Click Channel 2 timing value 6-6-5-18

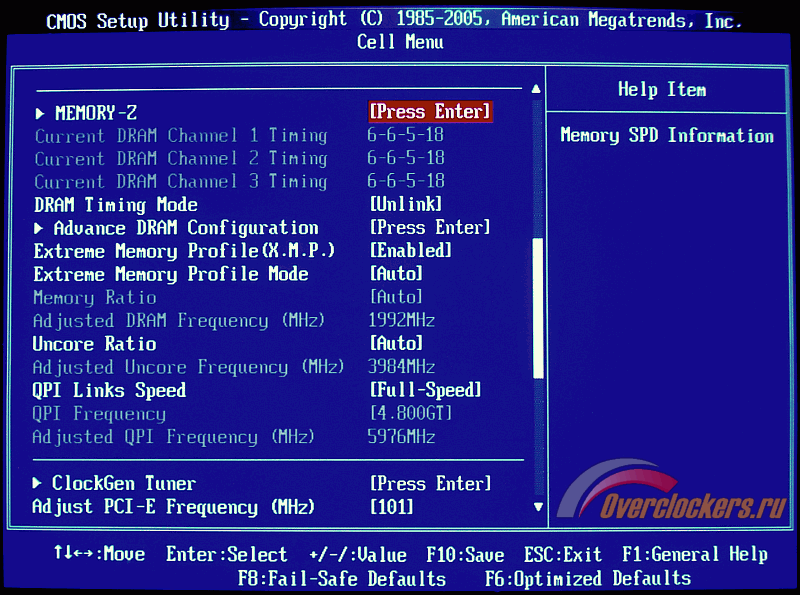coord(406,158)
